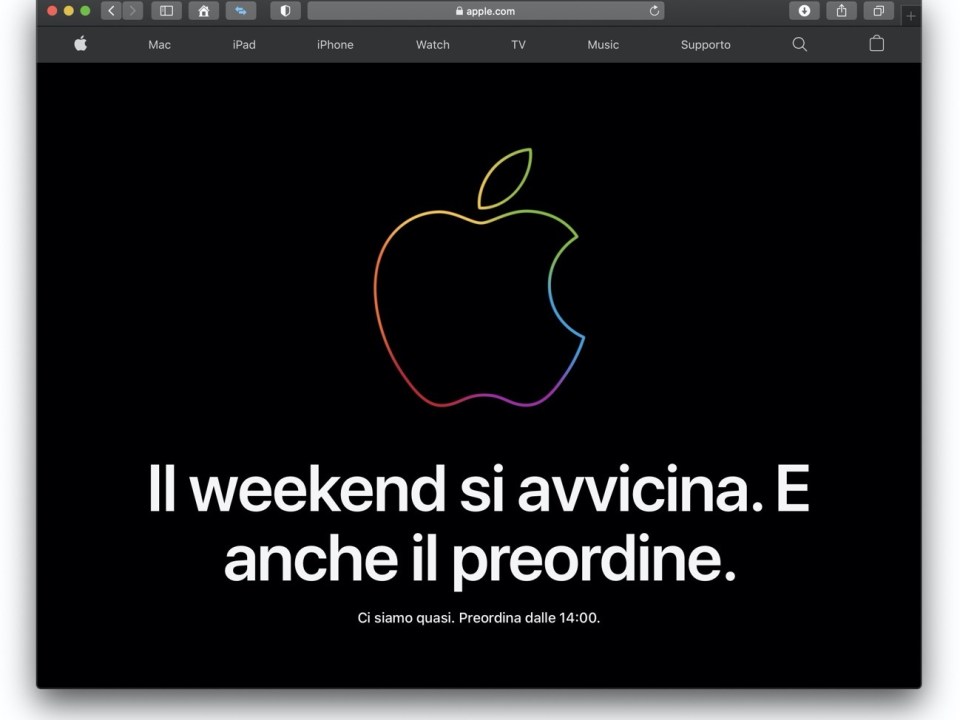Screen dimensions: 960x720
Task: Minimize the Safari window
Action: click(x=69, y=10)
